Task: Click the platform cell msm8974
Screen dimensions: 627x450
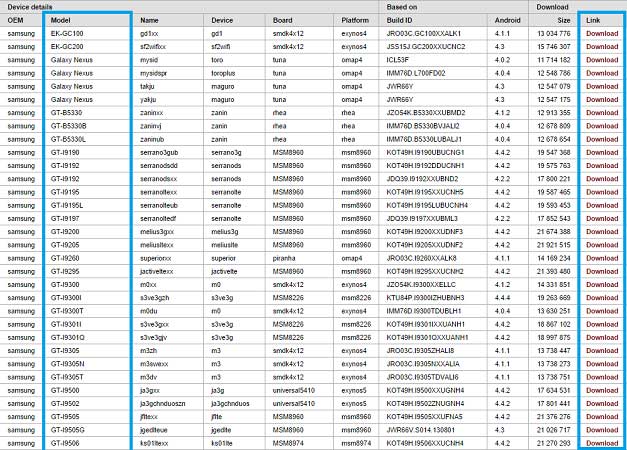Action: (356, 443)
